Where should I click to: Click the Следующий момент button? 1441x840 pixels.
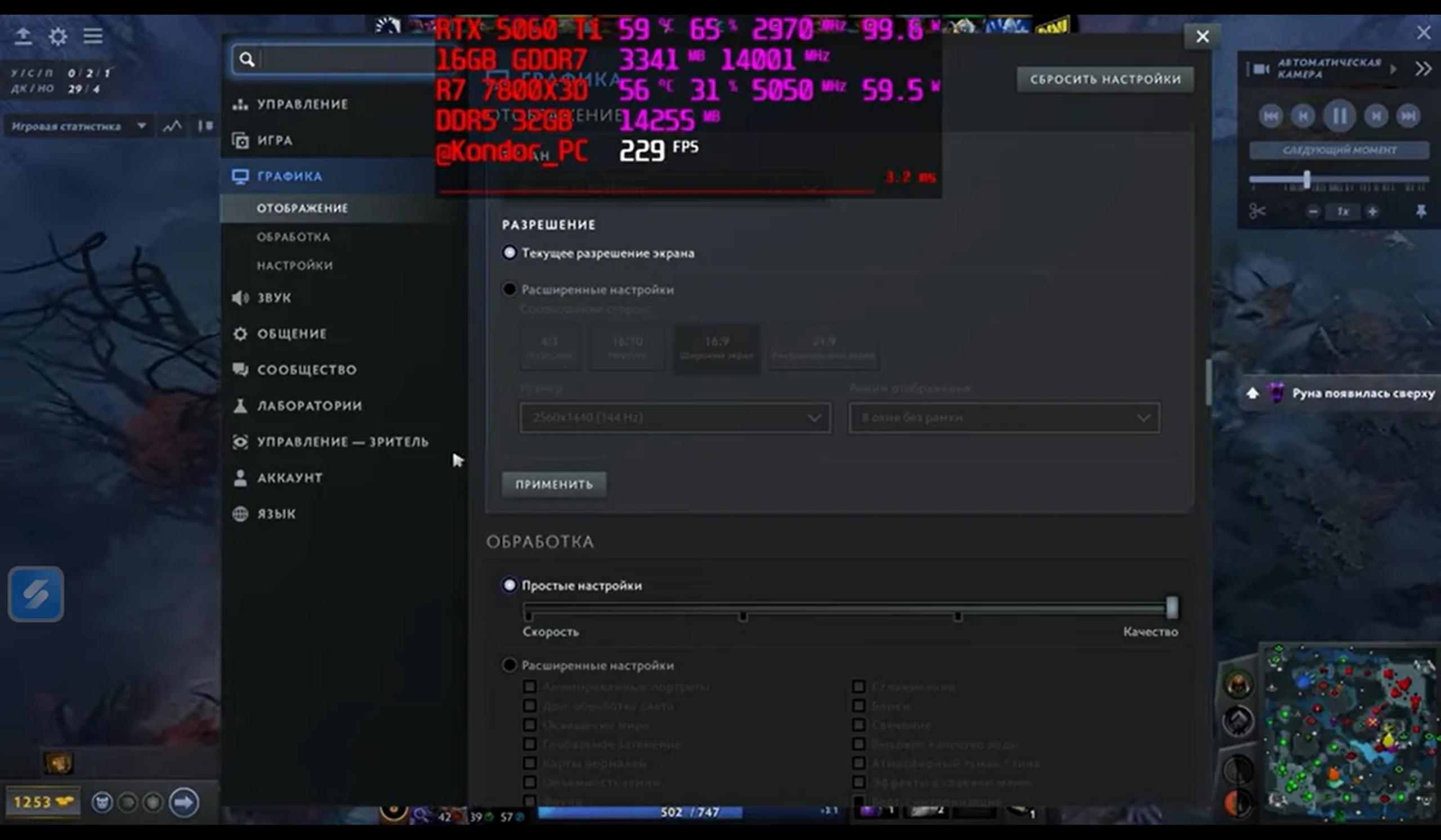(1339, 150)
